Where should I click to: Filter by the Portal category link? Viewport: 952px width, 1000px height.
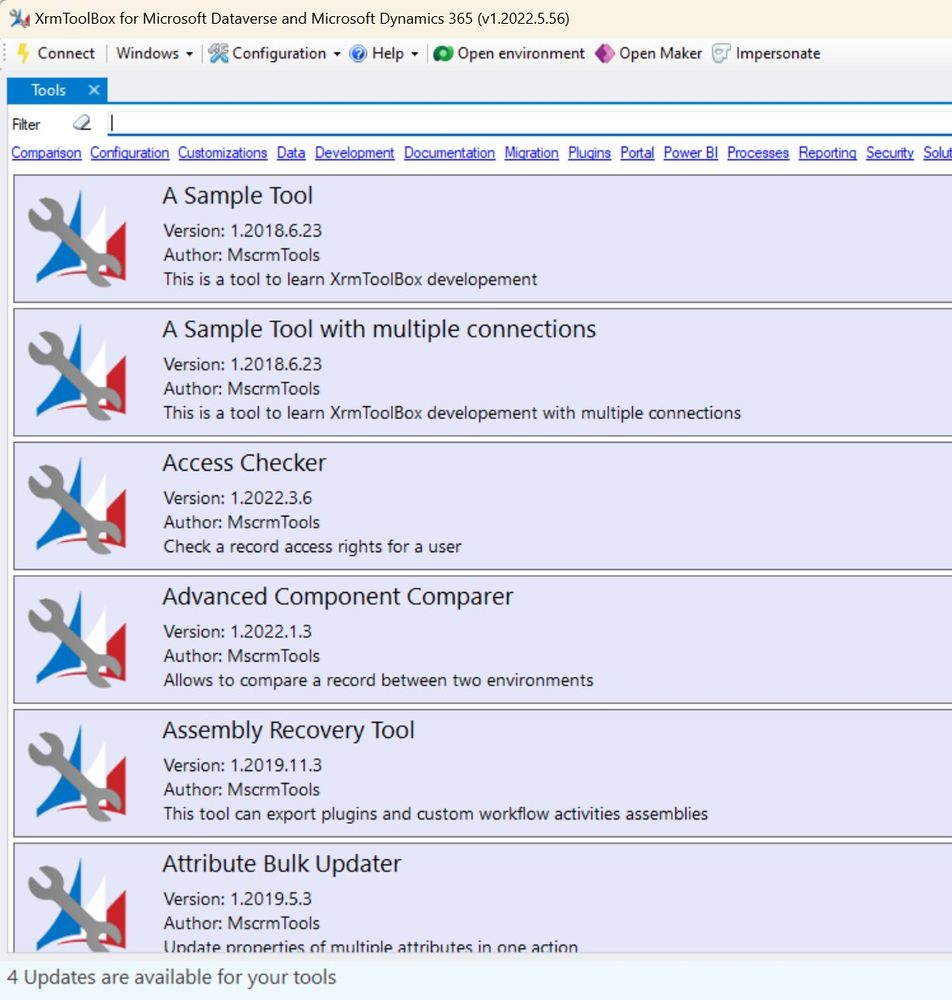(637, 153)
